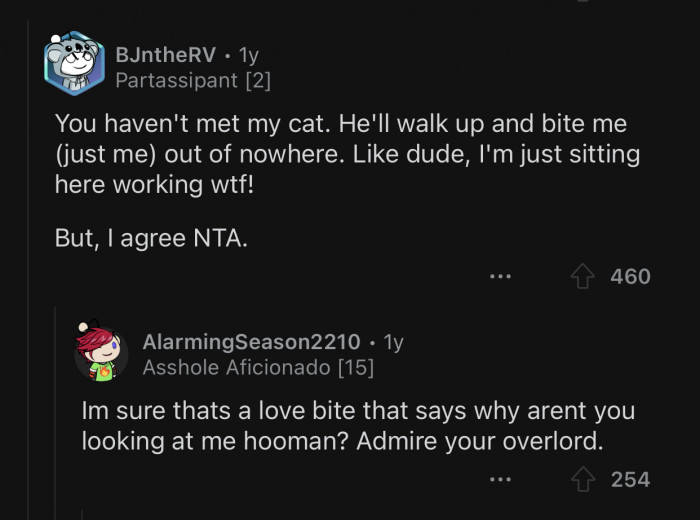Viewport: 700px width, 520px height.
Task: Upvote BJntheRV's comment about the cat
Action: coord(582,277)
